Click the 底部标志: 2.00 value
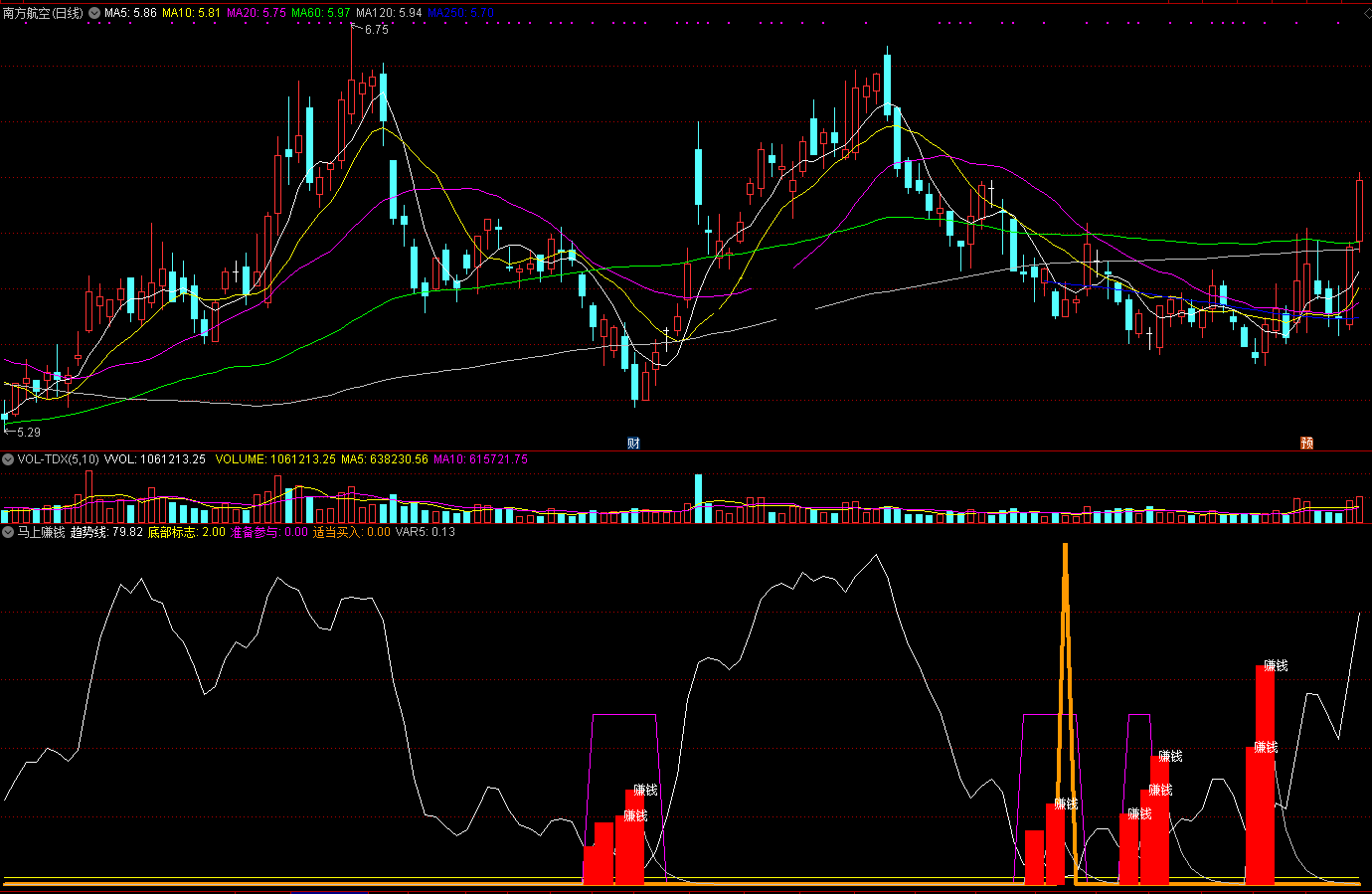 coord(187,532)
